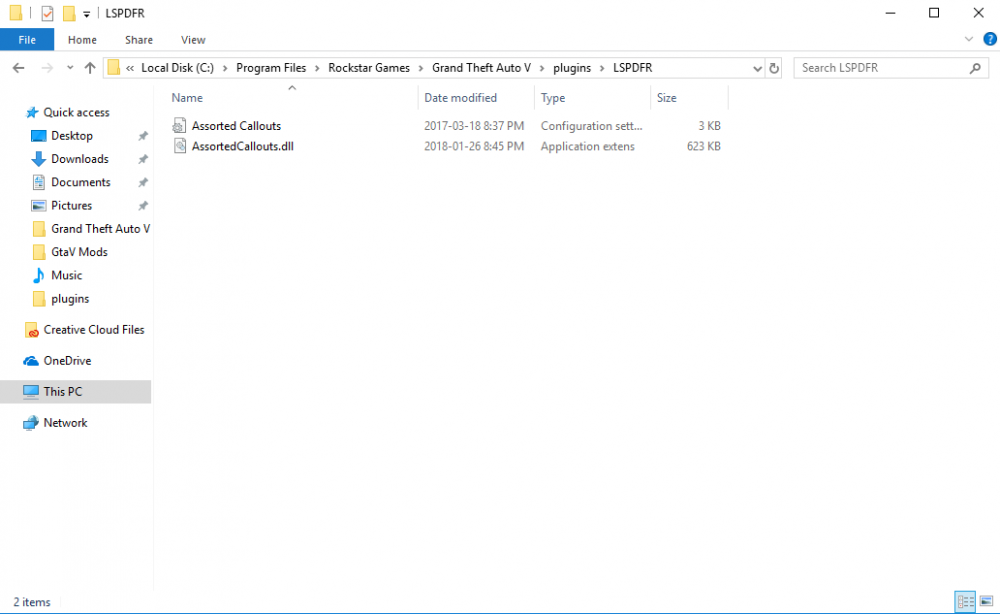1000x614 pixels.
Task: Select Grand Theft Auto V breadcrumb
Action: pyautogui.click(x=482, y=68)
